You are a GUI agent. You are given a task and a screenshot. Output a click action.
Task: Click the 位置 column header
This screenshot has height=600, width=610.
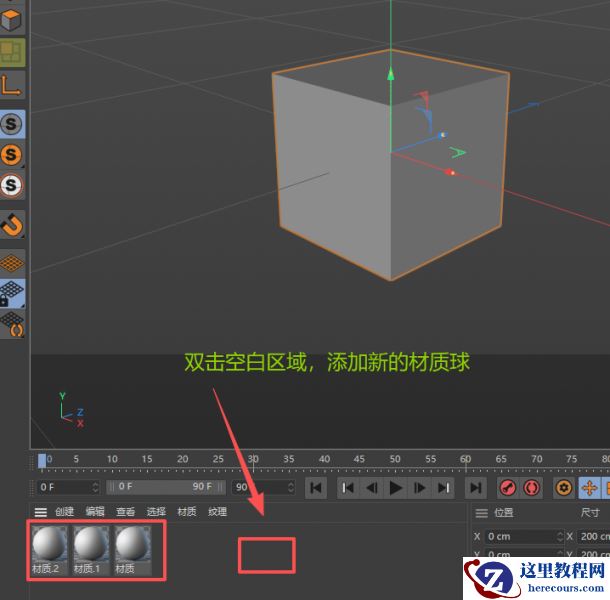[x=504, y=513]
